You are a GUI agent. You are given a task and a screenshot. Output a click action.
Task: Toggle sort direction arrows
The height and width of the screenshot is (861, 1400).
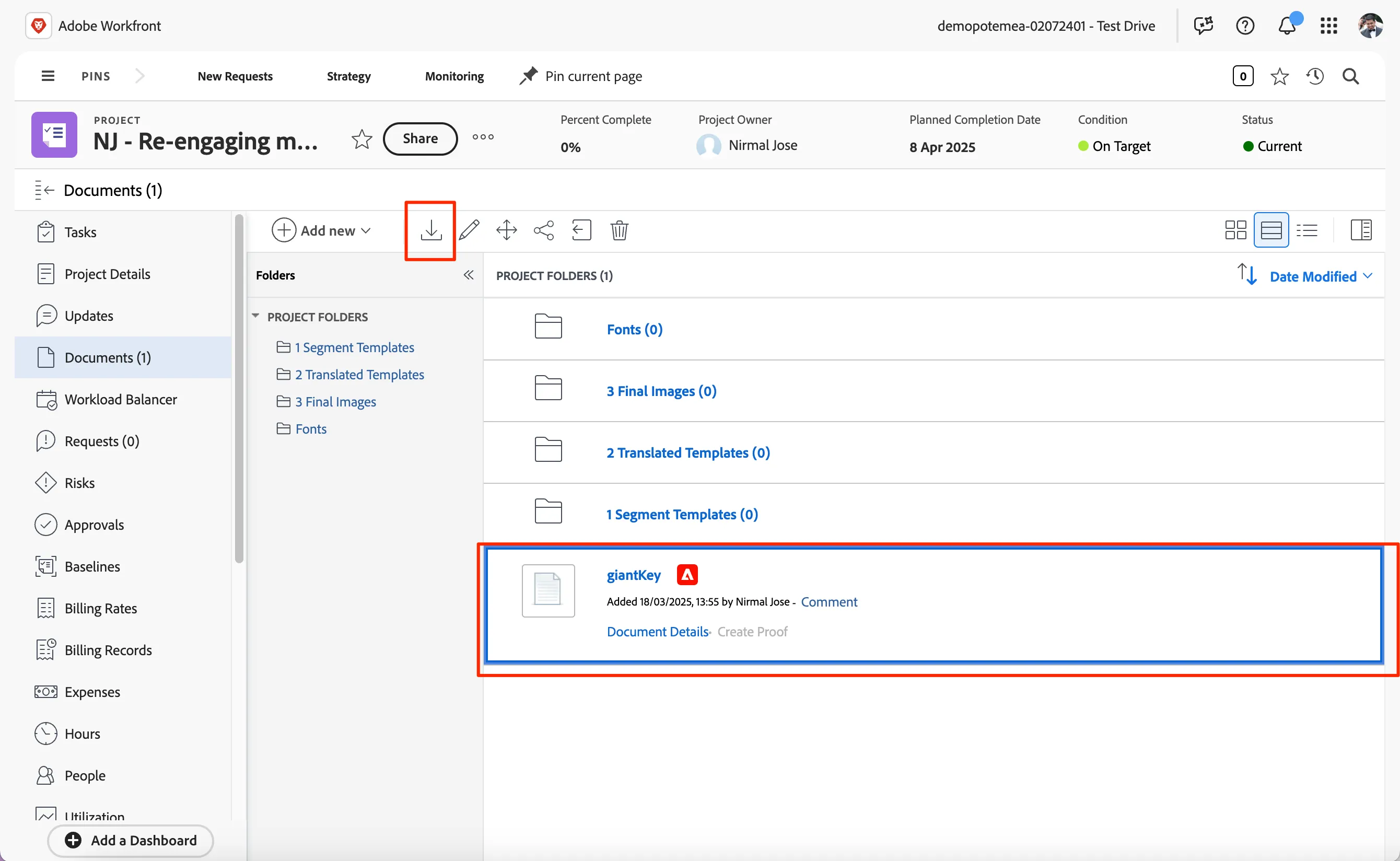[1247, 274]
